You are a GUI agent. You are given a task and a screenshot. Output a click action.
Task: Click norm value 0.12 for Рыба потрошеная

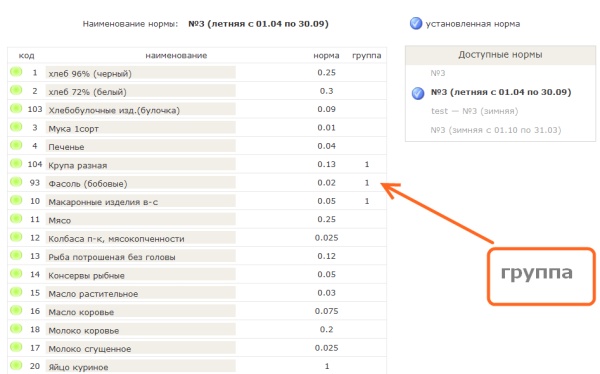tap(326, 256)
